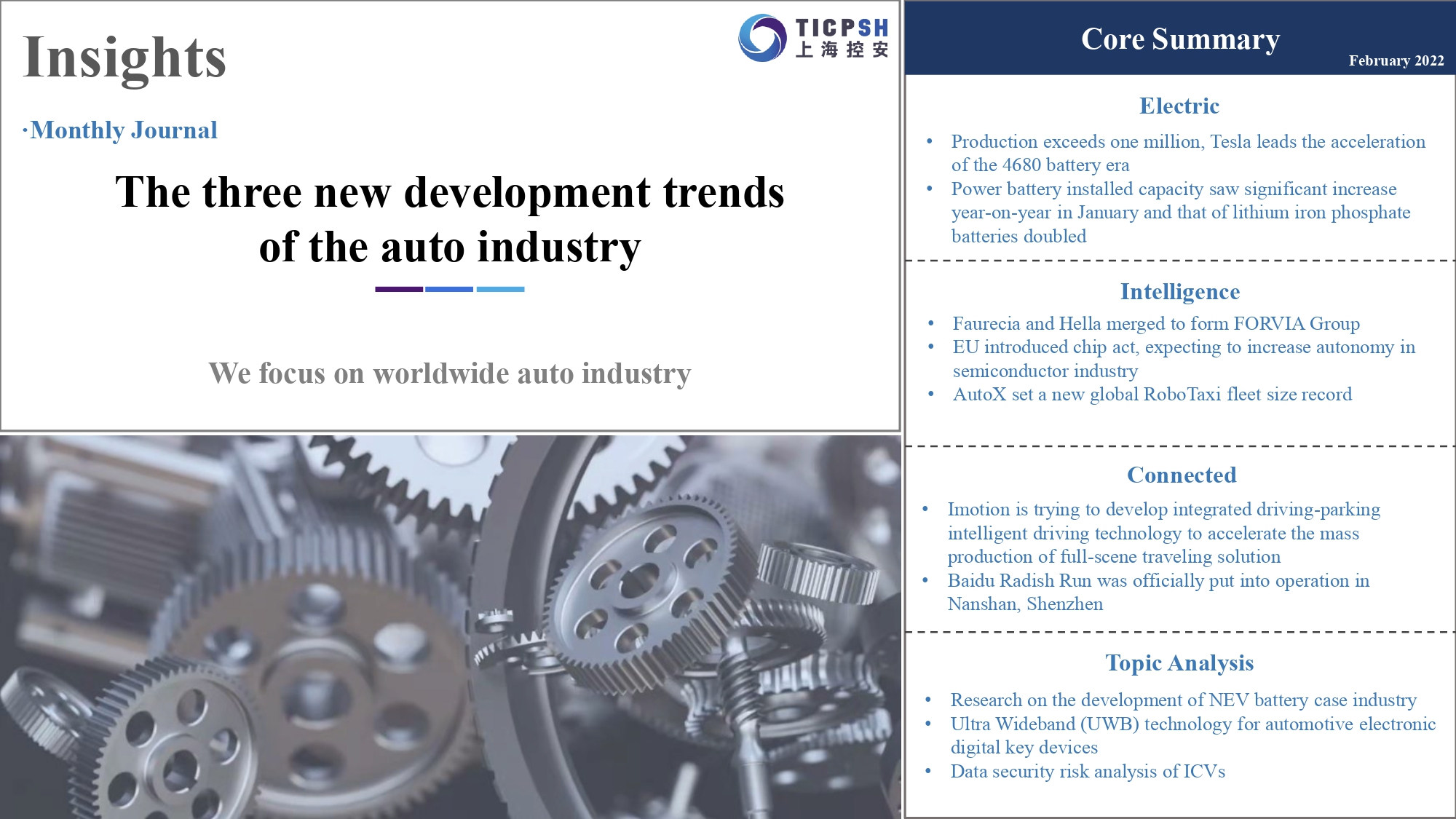This screenshot has height=819, width=1456.
Task: Click the gears photograph
Action: tap(450, 626)
